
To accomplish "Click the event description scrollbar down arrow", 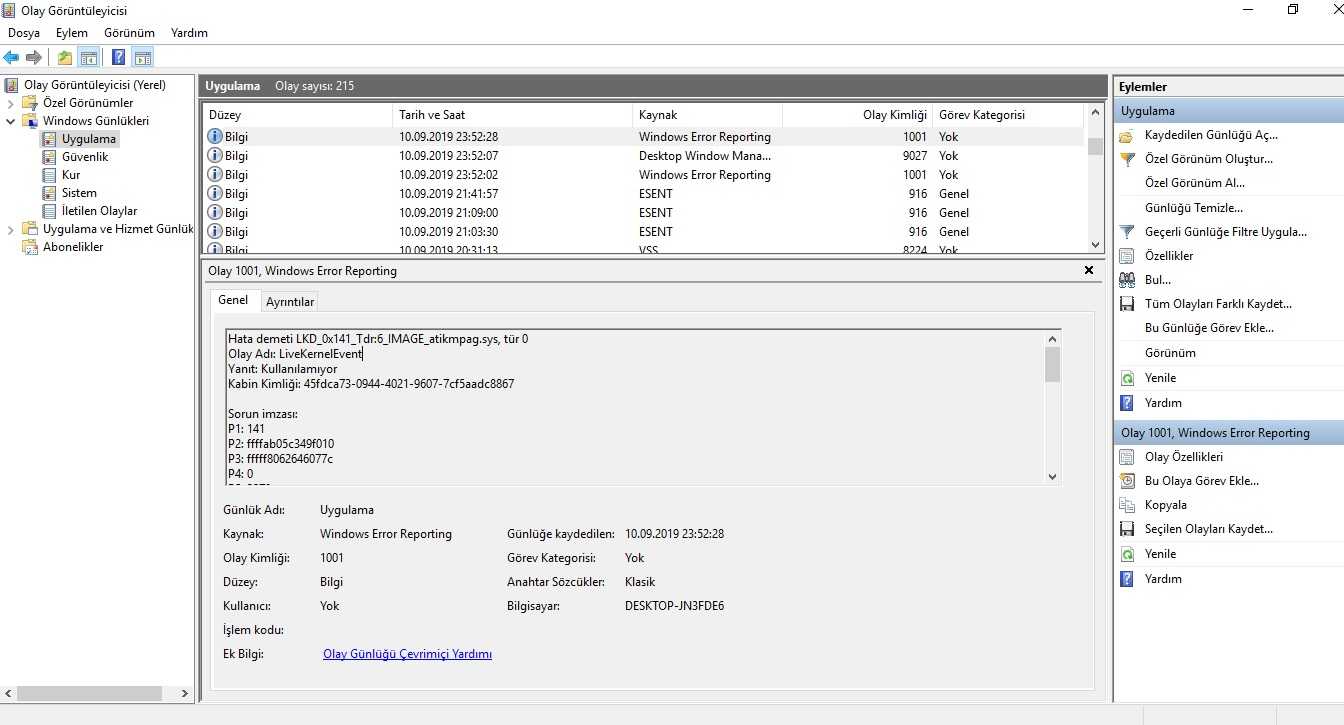I will tap(1052, 477).
